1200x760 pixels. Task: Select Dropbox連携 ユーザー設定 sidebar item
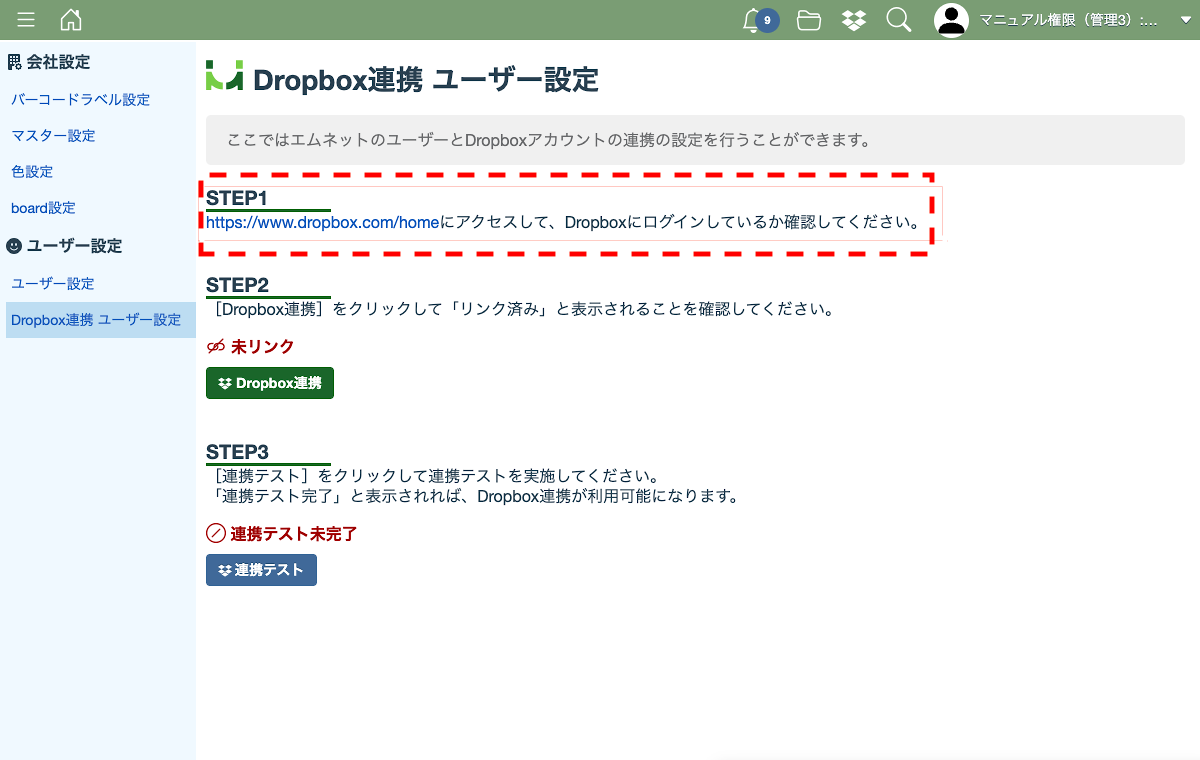point(96,320)
